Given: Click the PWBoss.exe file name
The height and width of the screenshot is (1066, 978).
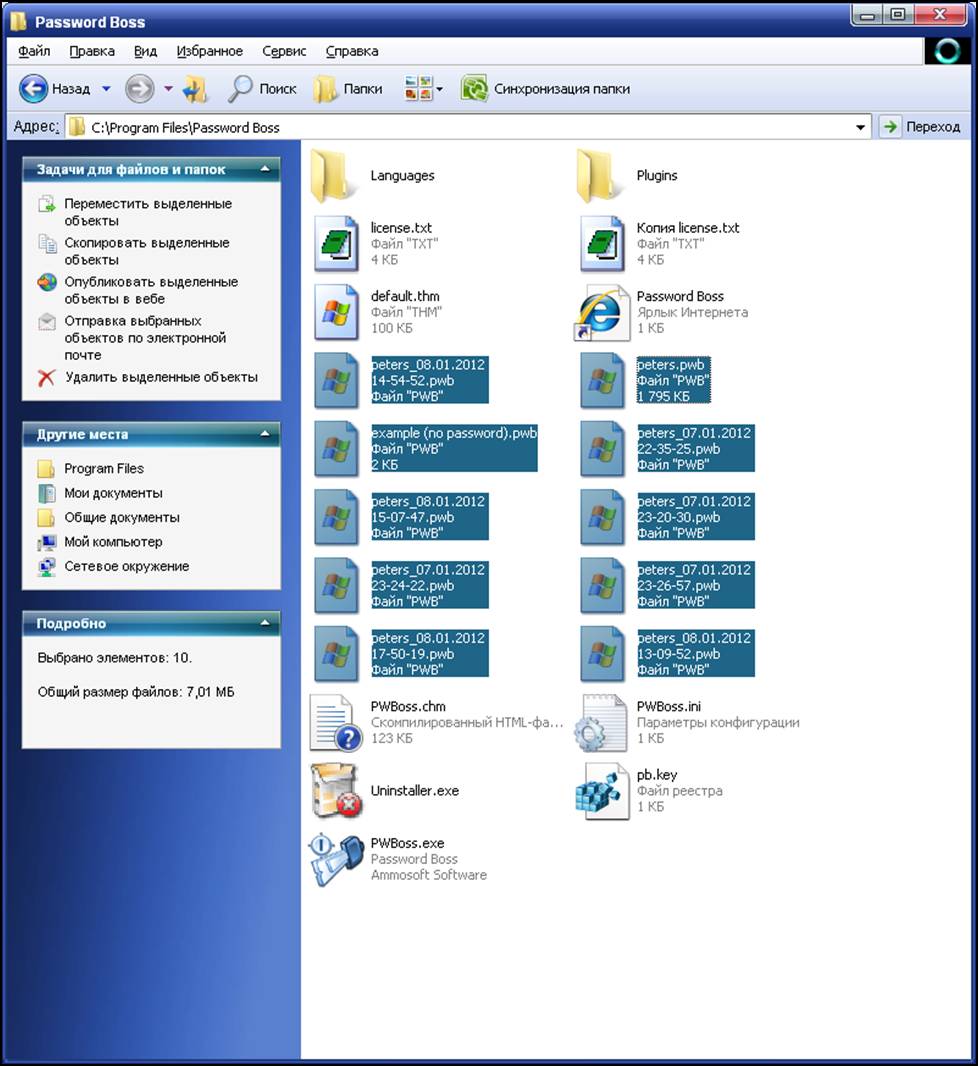Looking at the screenshot, I should pos(407,843).
